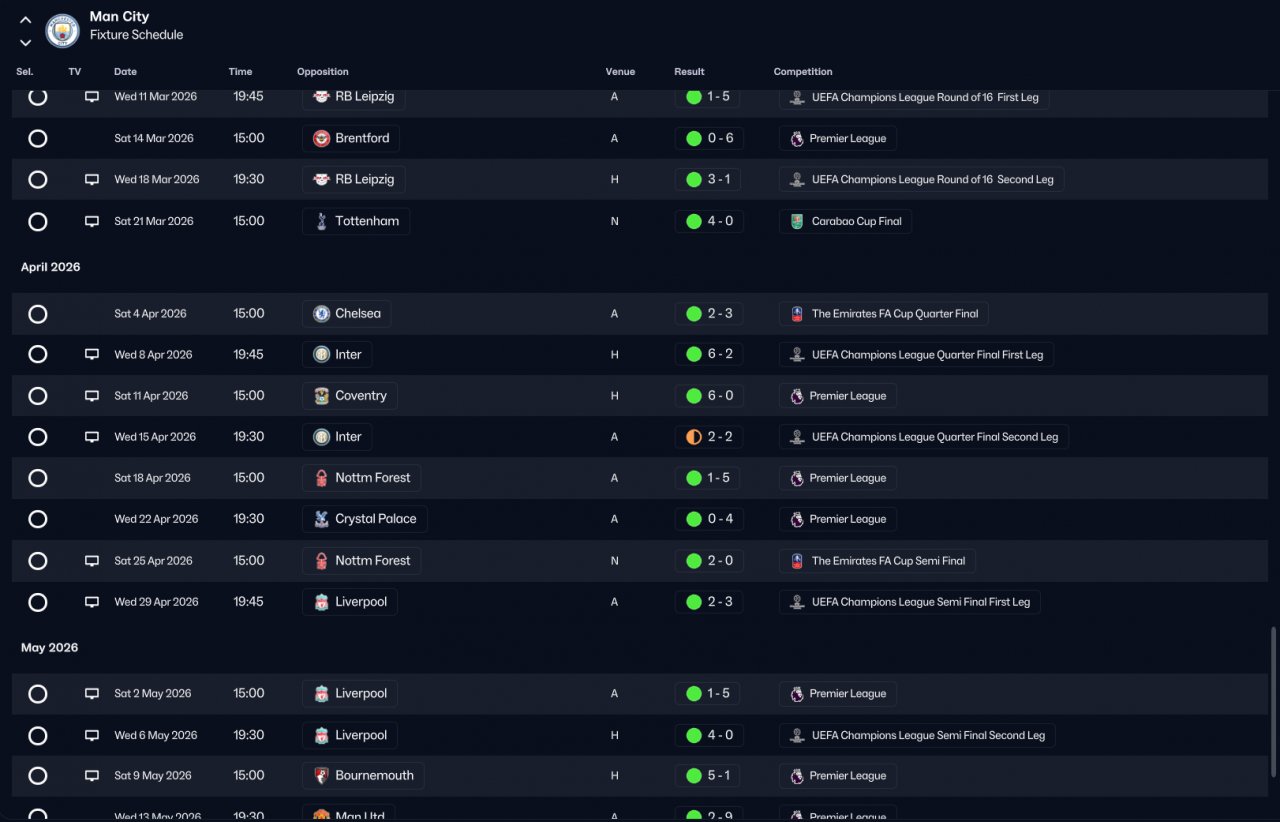Viewport: 1280px width, 822px height.
Task: Click the up chevron beside Man City
Action: pyautogui.click(x=26, y=20)
